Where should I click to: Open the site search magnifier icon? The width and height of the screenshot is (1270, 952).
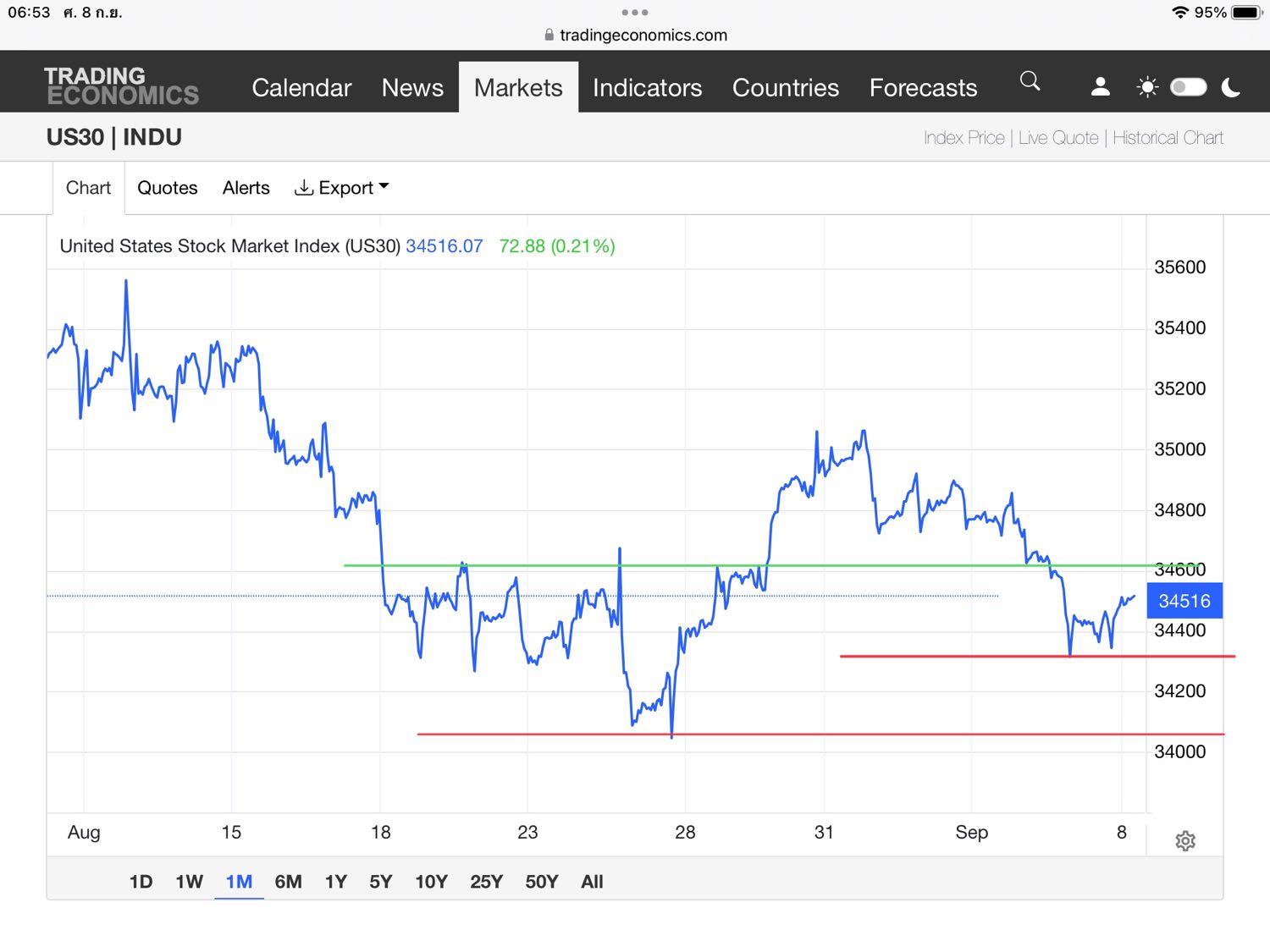pos(1030,81)
